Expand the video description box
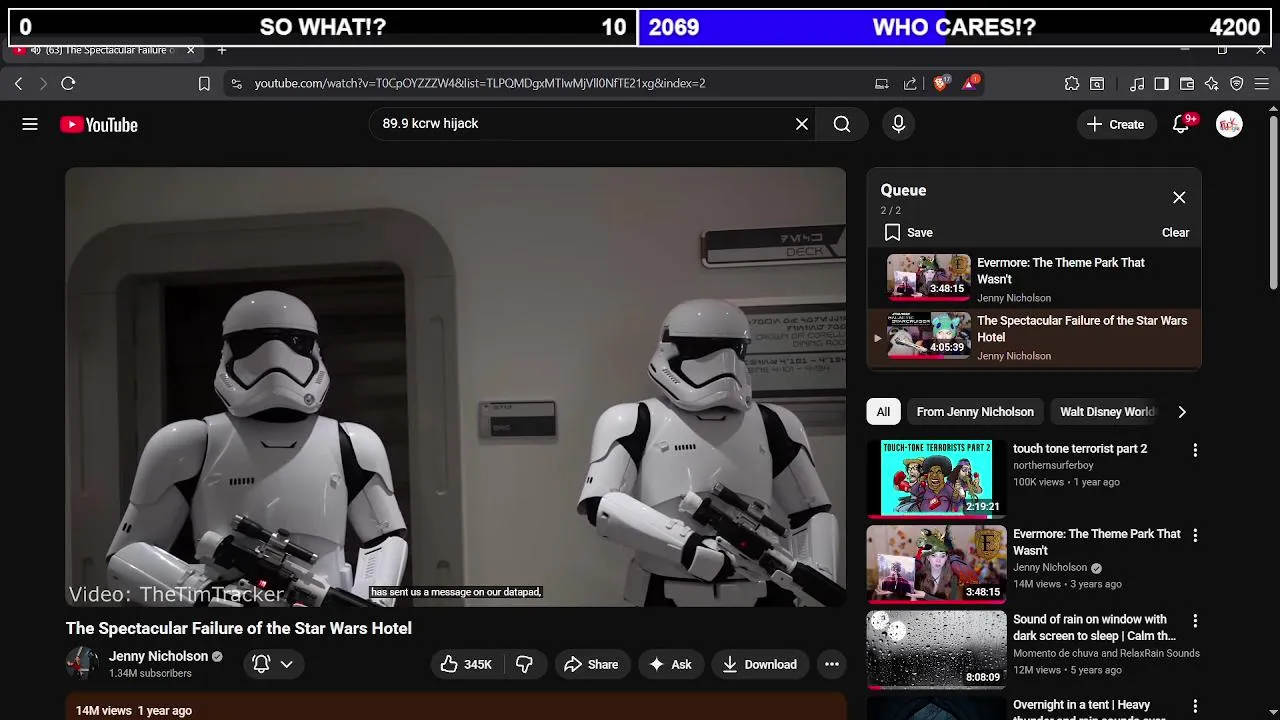The height and width of the screenshot is (720, 1280). pos(456,707)
